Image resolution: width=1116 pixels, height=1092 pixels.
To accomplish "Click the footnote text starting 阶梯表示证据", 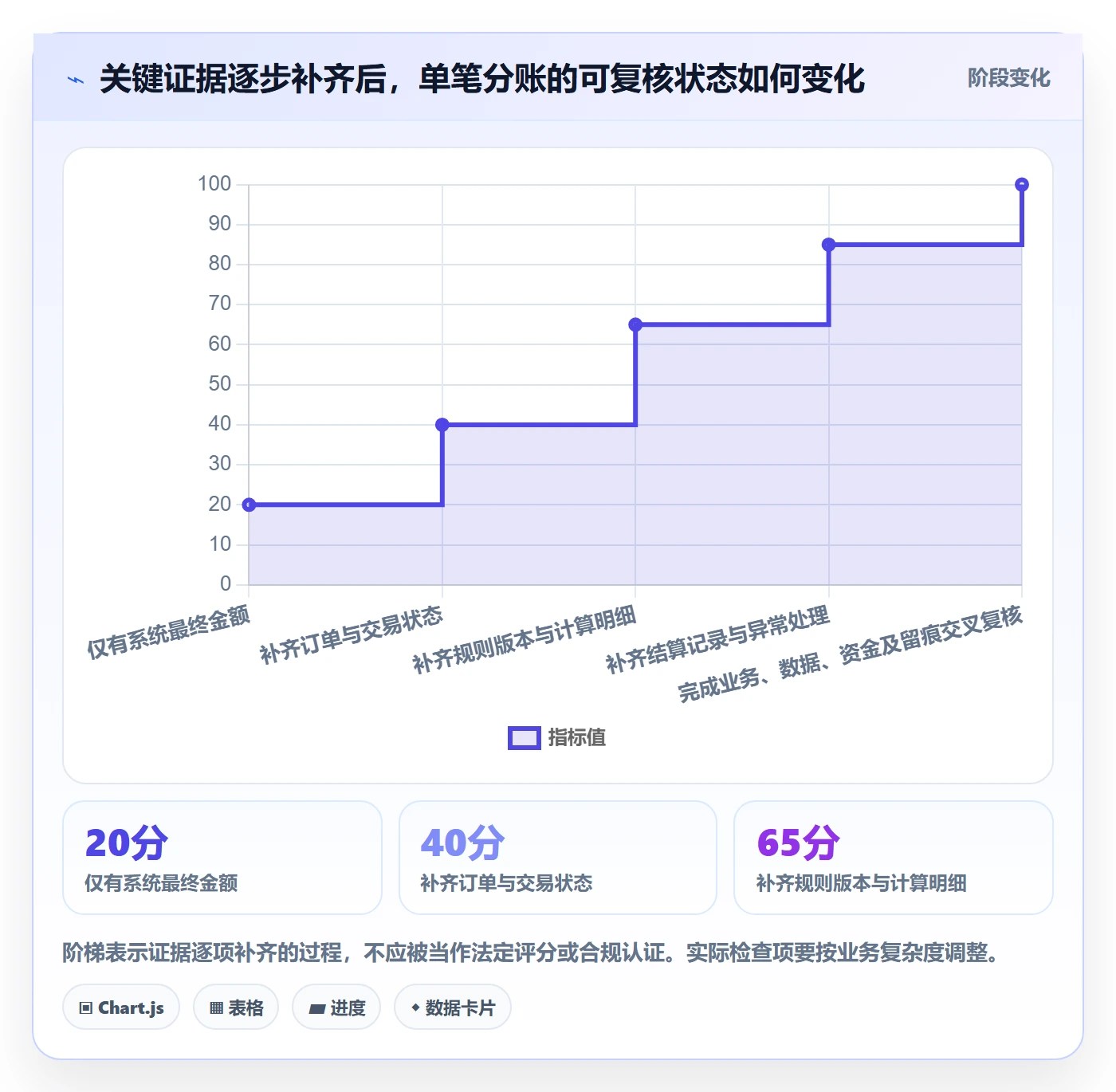I will pos(532,953).
